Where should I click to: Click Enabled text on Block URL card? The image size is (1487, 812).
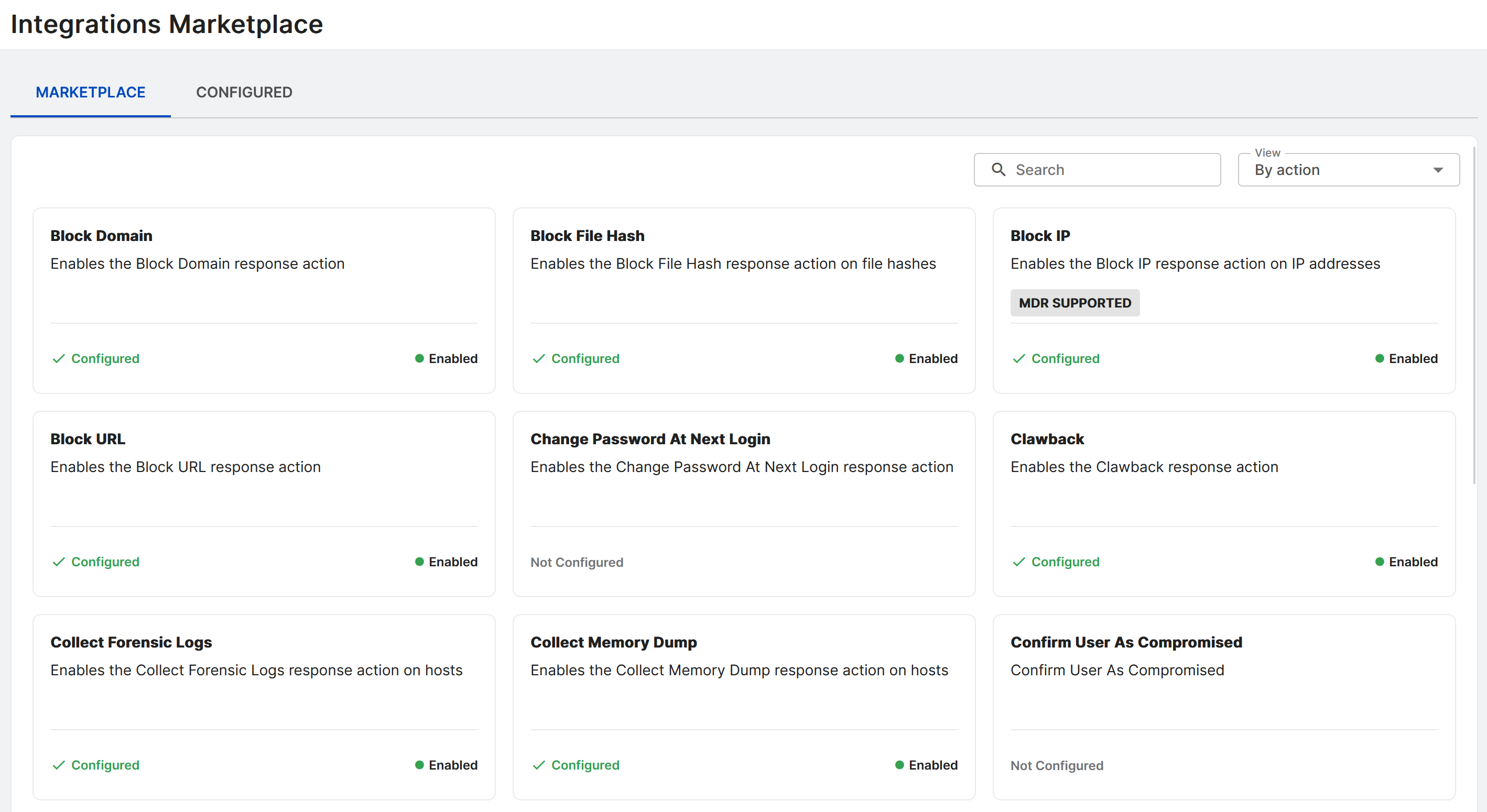coord(453,562)
